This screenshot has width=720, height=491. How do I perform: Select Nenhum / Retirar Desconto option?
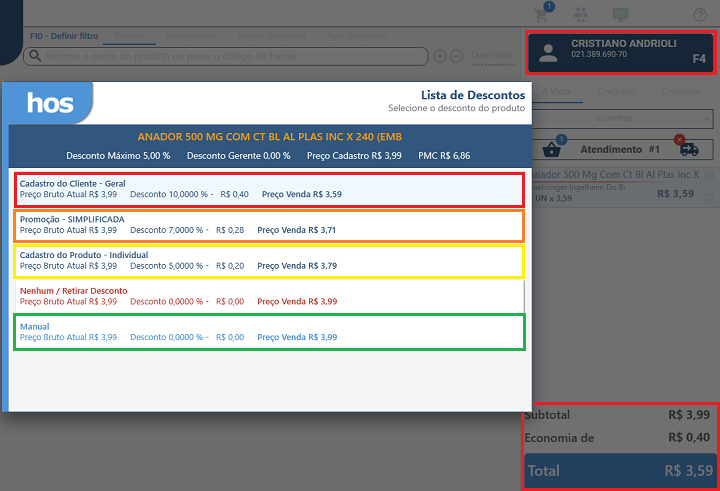tap(268, 295)
